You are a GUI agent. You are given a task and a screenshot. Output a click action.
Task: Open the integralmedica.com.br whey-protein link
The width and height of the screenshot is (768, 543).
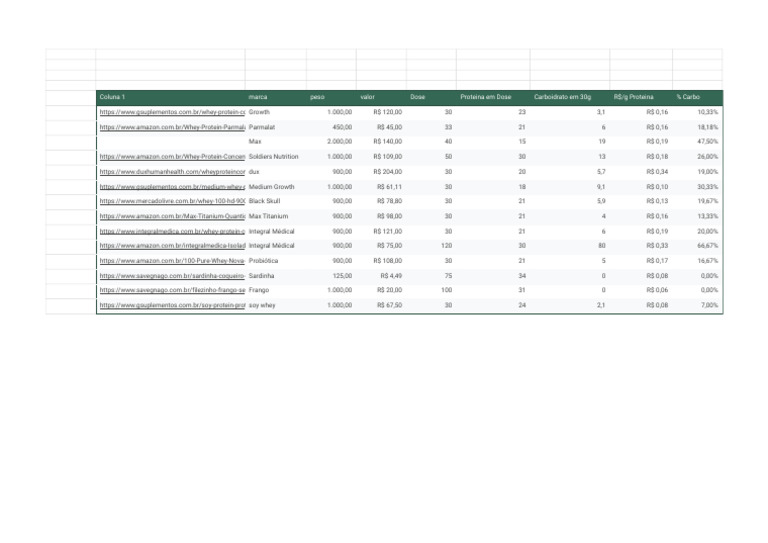tap(172, 232)
